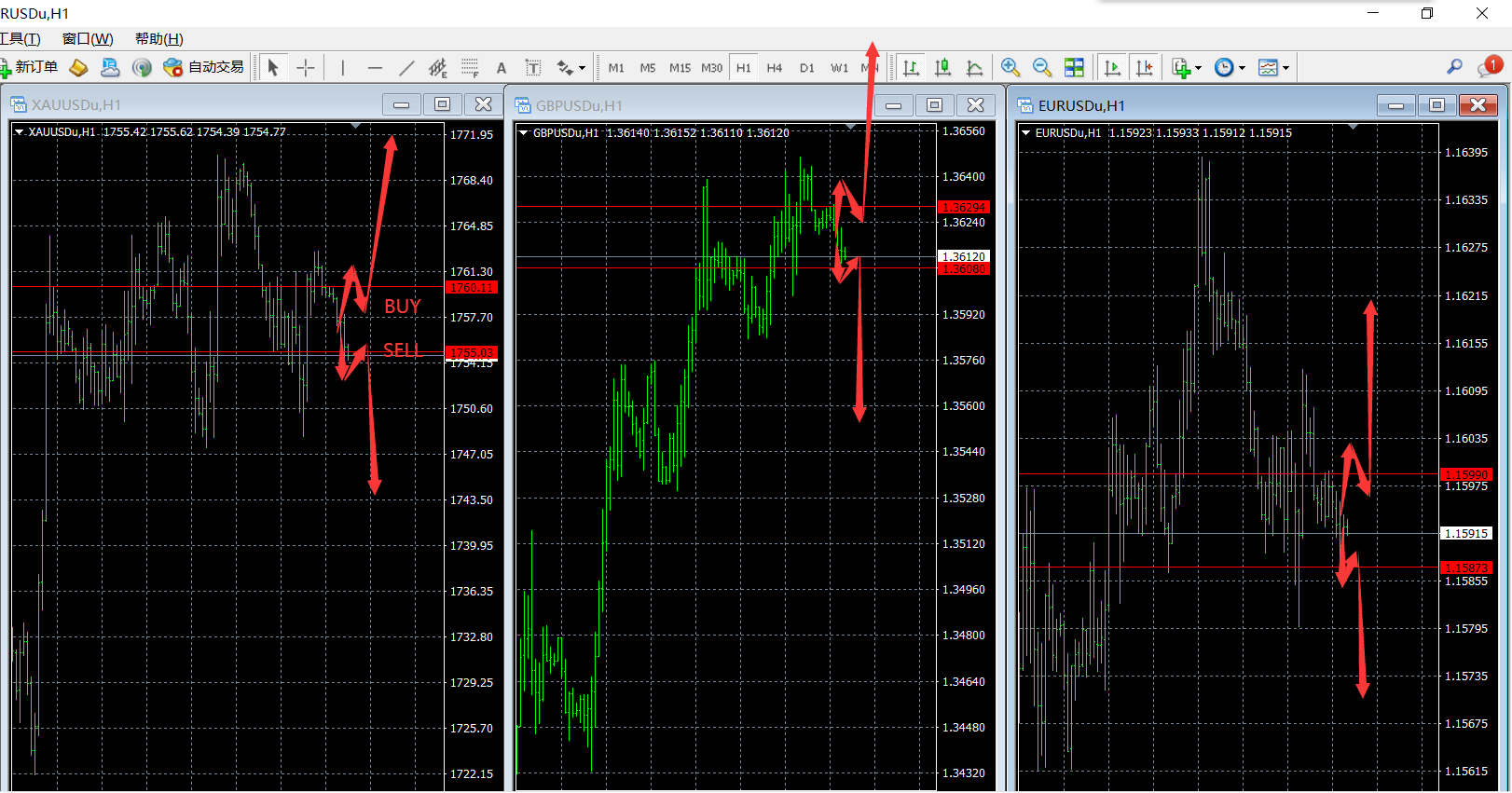
Task: Pick the trendline drawing tool
Action: coord(406,68)
